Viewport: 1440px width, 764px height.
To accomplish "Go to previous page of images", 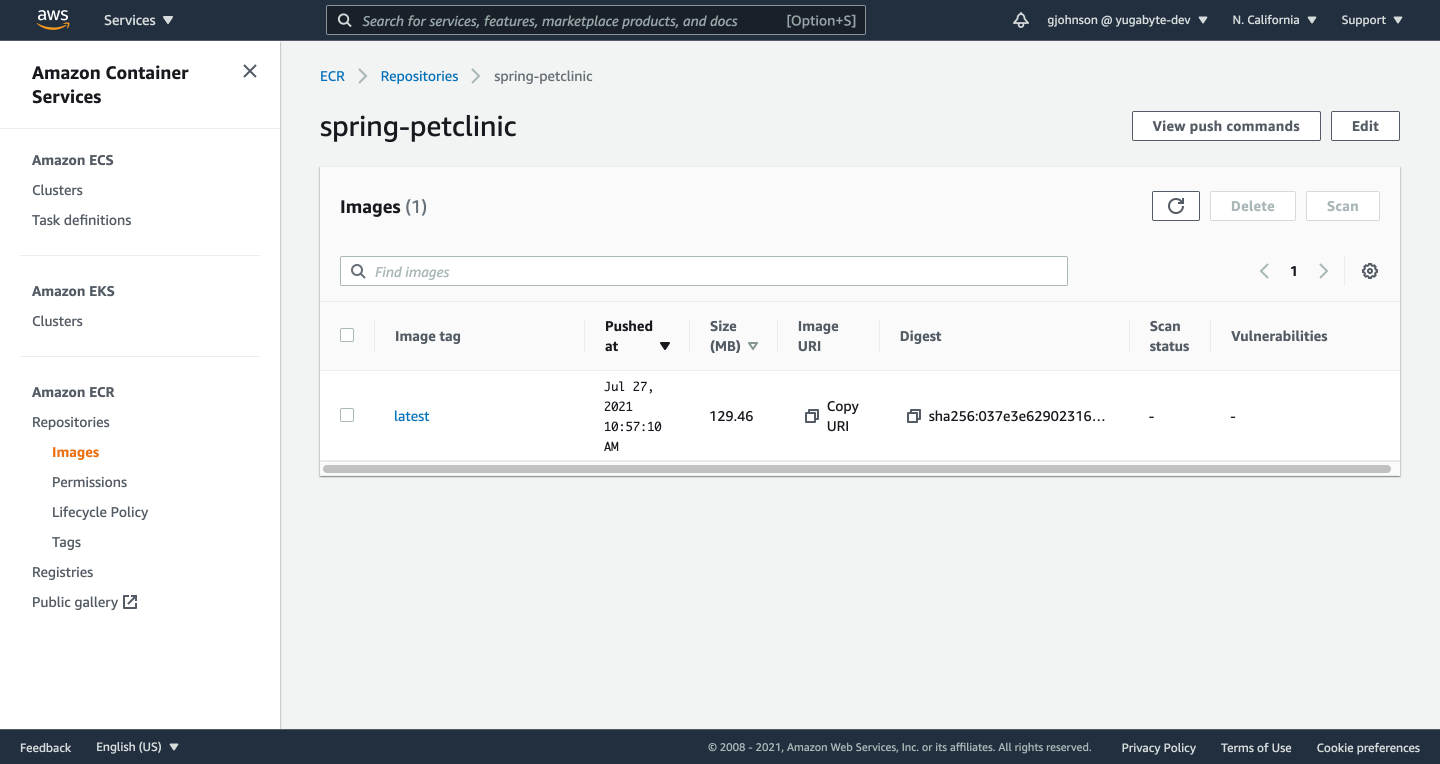I will (1264, 270).
